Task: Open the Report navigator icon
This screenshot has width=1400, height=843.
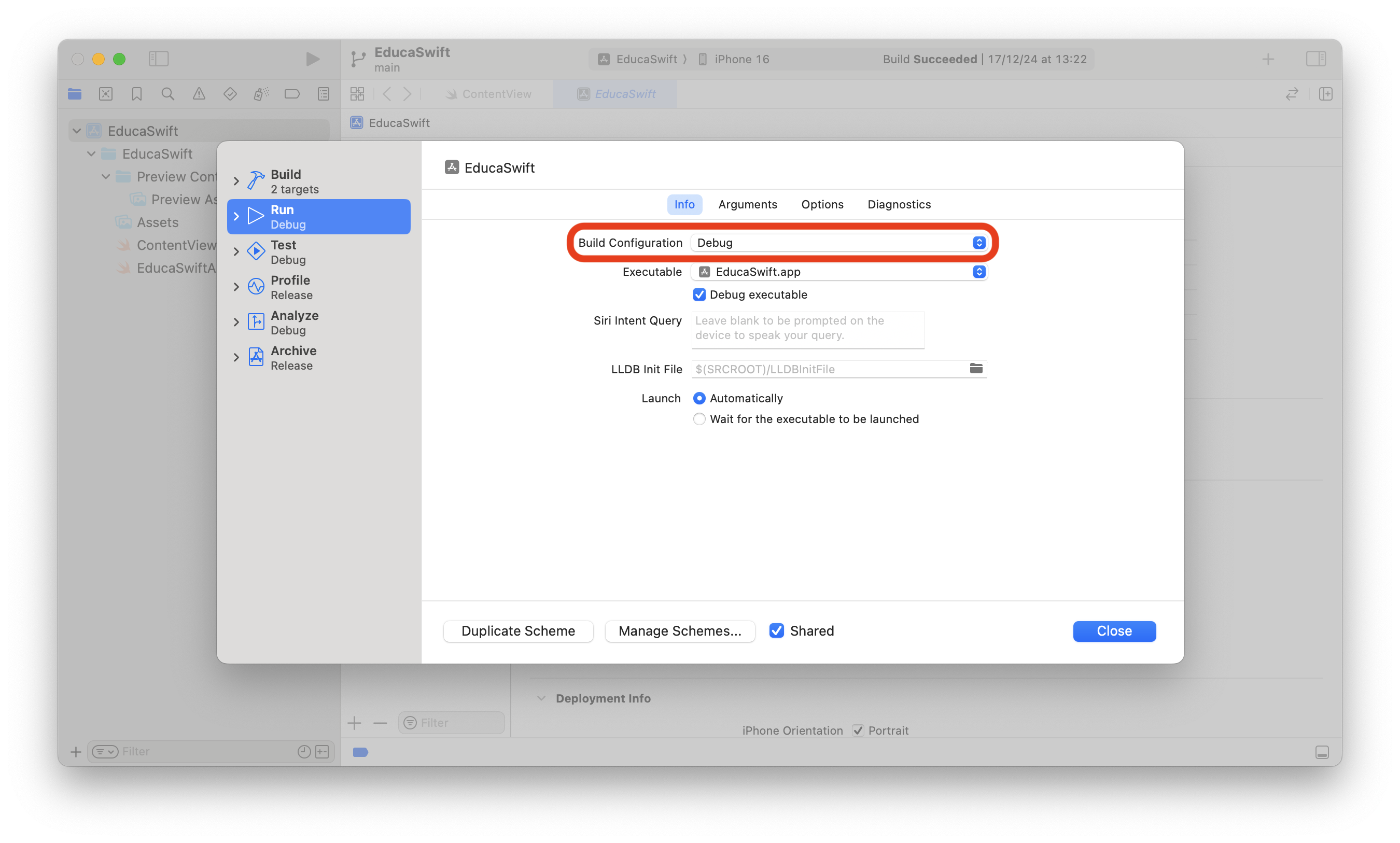Action: tap(323, 94)
